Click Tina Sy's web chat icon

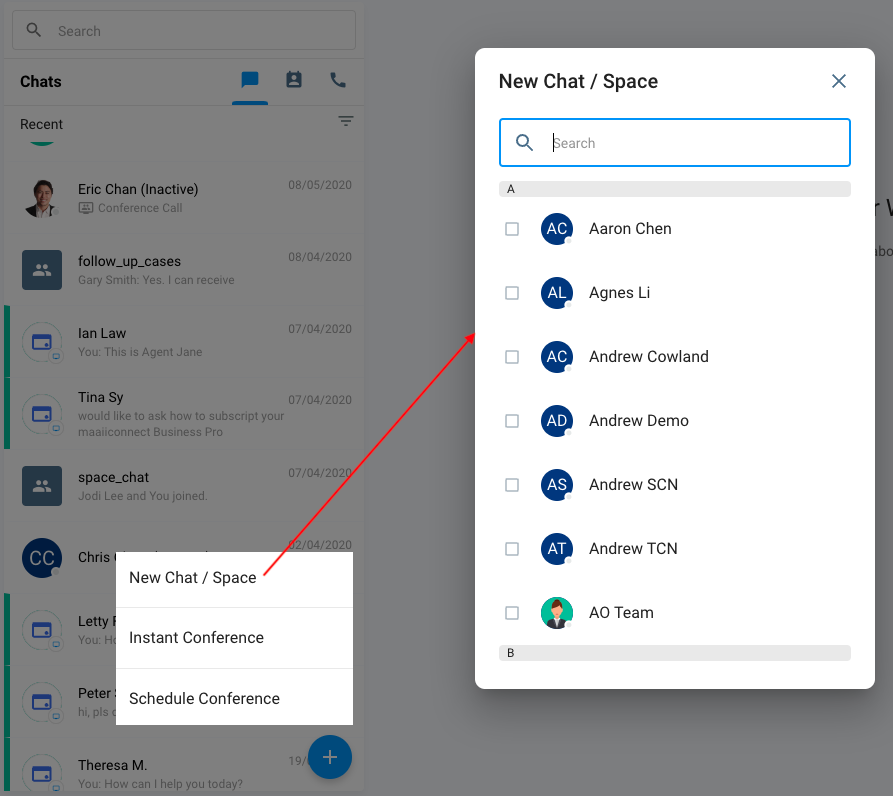(42, 414)
